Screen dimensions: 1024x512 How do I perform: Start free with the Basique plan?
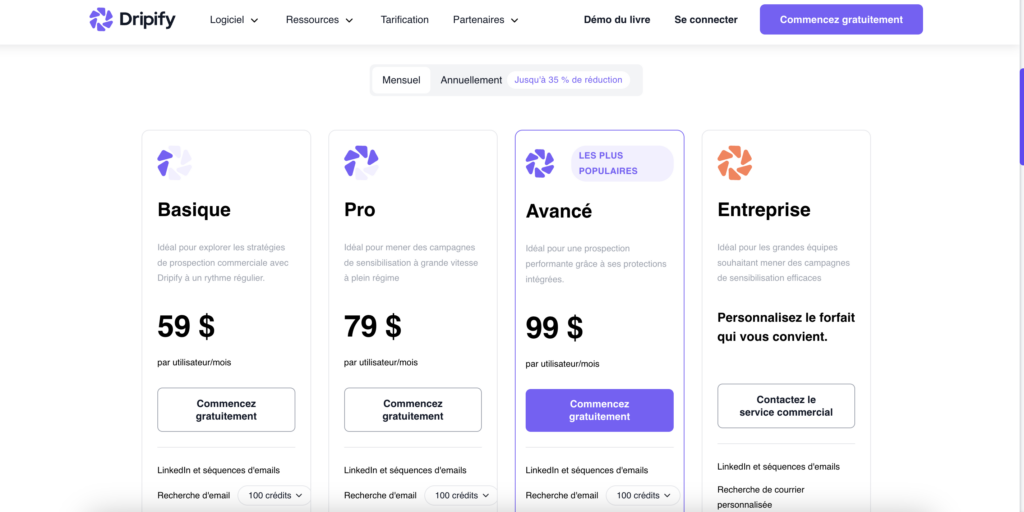pyautogui.click(x=226, y=410)
